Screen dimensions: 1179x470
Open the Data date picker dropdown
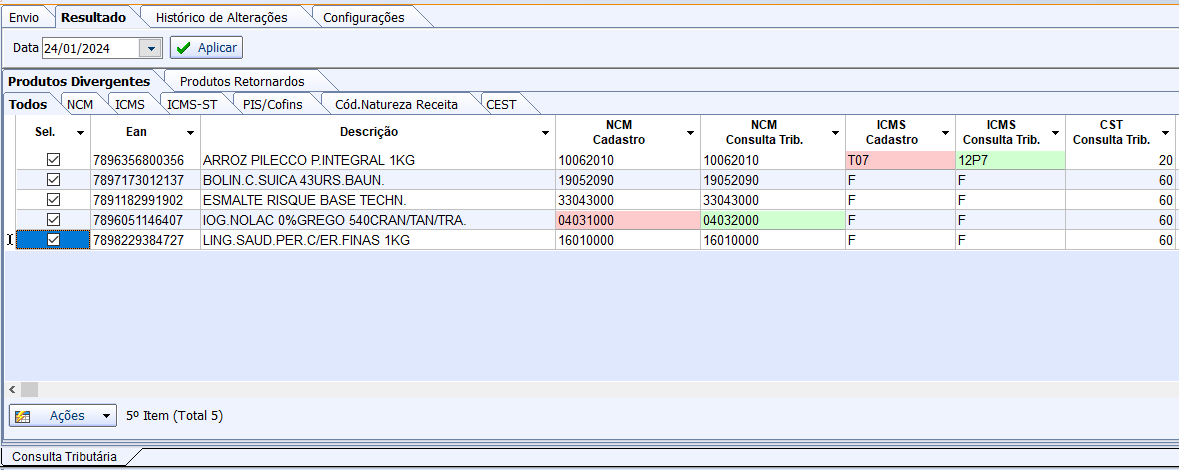(151, 48)
